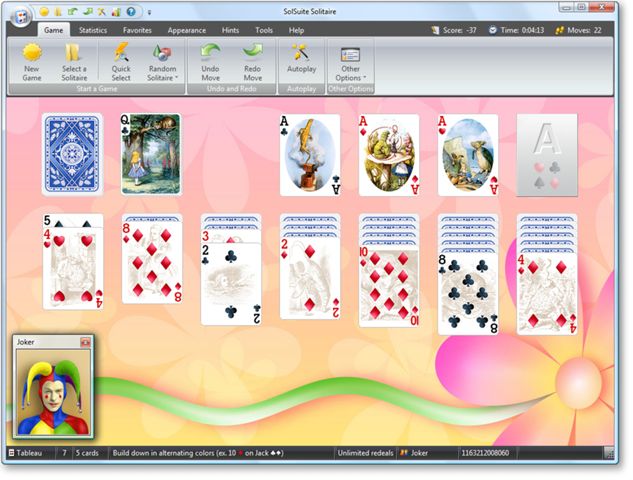
Task: Go to the Hints tab
Action: [230, 31]
